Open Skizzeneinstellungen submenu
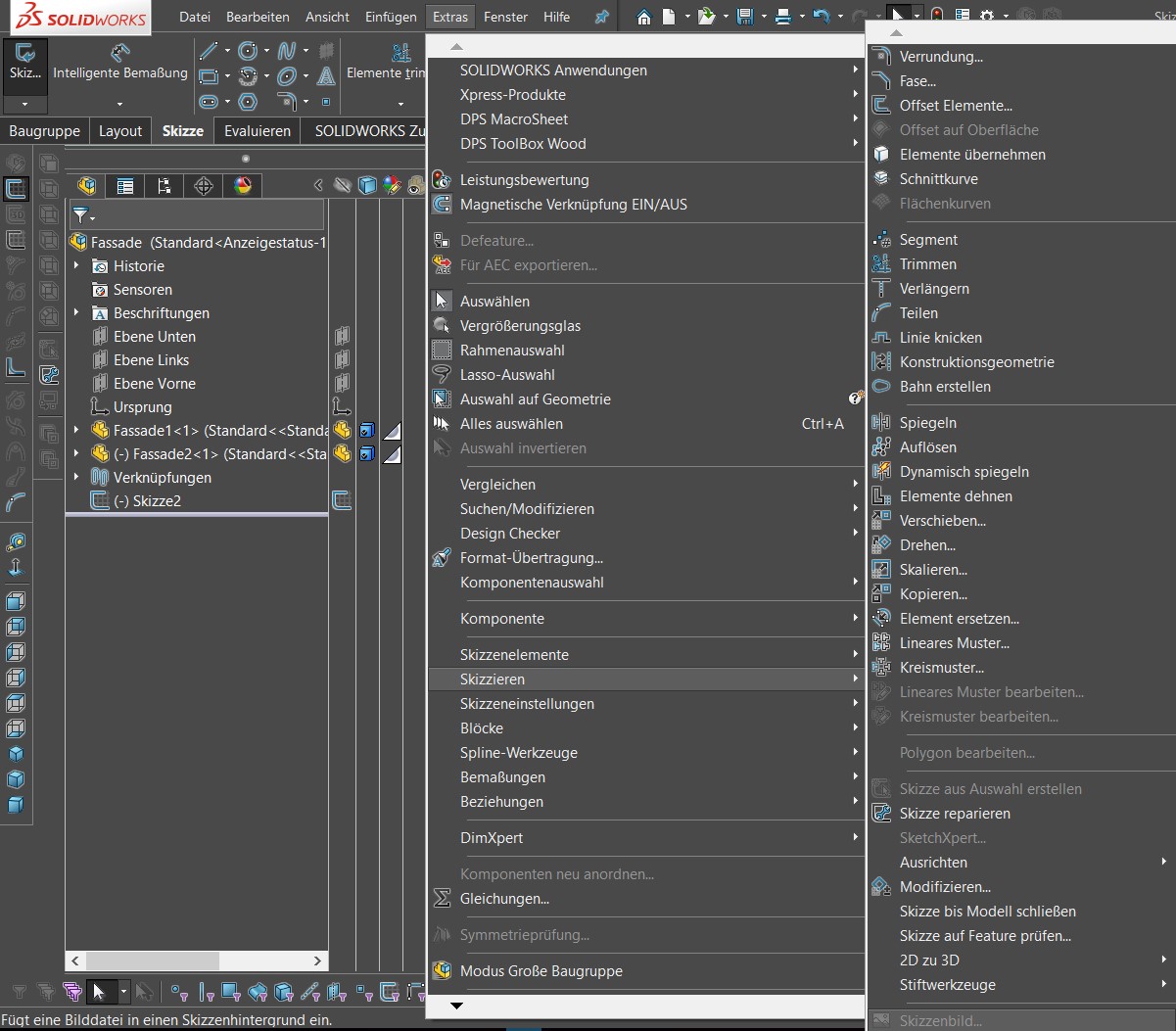The width and height of the screenshot is (1176, 1031). click(646, 704)
